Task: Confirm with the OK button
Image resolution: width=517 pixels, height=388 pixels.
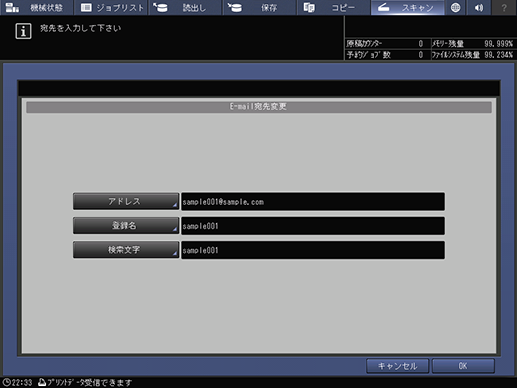Action: pos(463,366)
